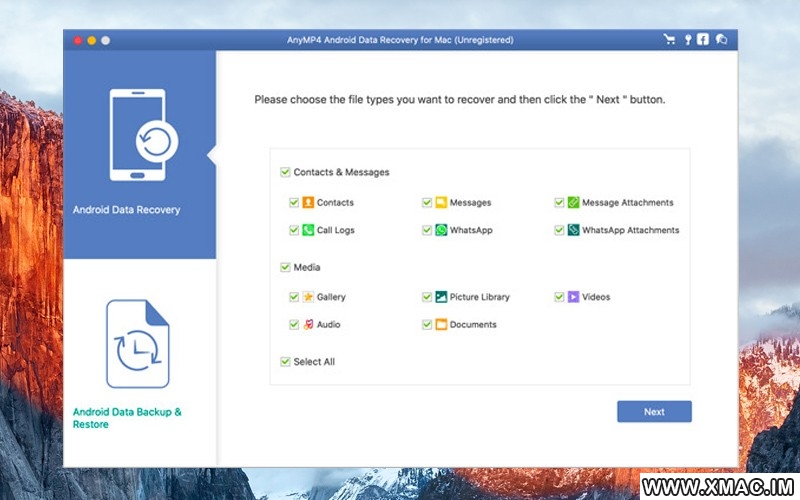Viewport: 800px width, 500px height.
Task: Uncheck the Videos checkbox
Action: coord(559,297)
